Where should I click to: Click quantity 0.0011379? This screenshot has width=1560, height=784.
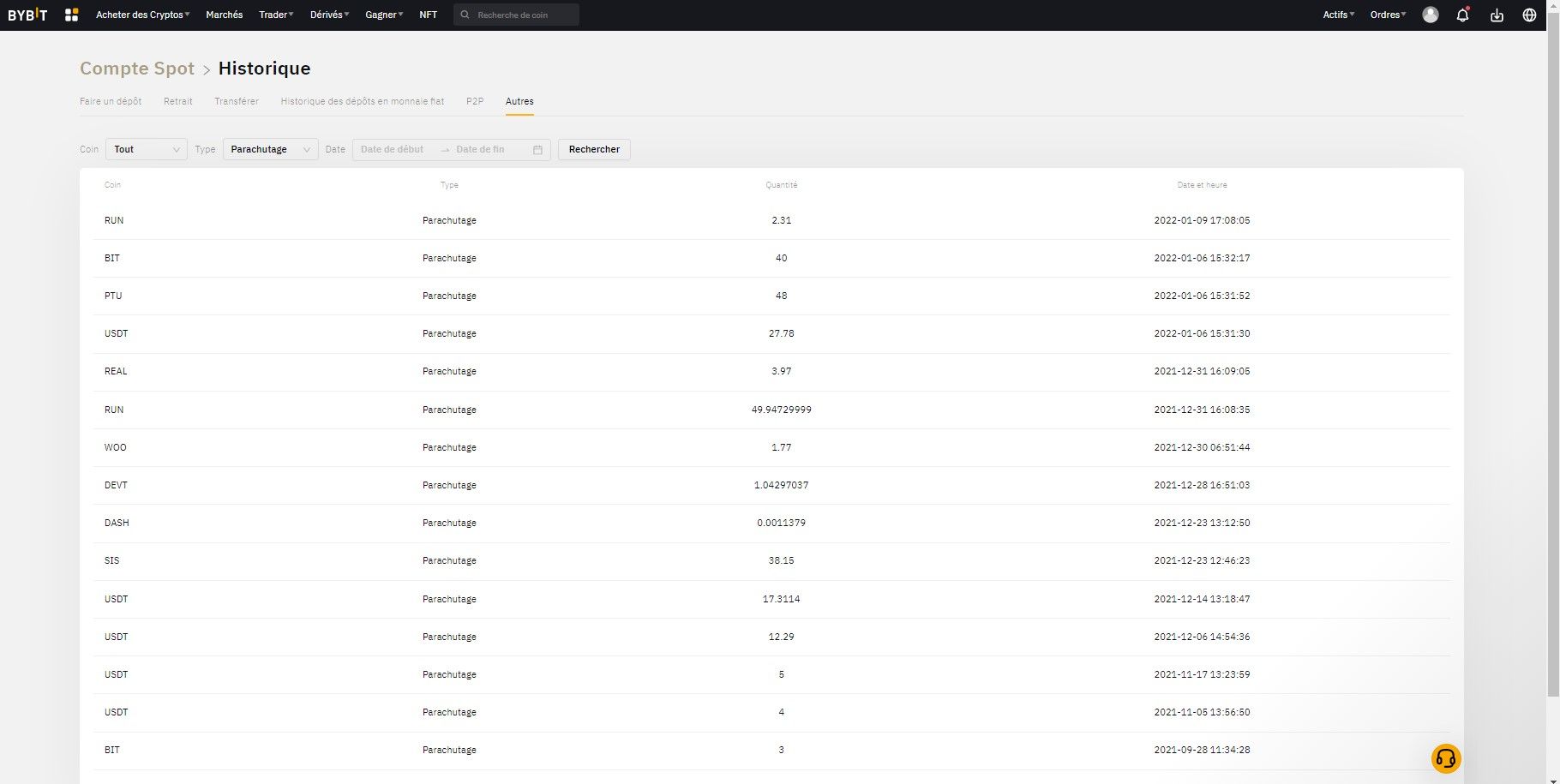(782, 523)
